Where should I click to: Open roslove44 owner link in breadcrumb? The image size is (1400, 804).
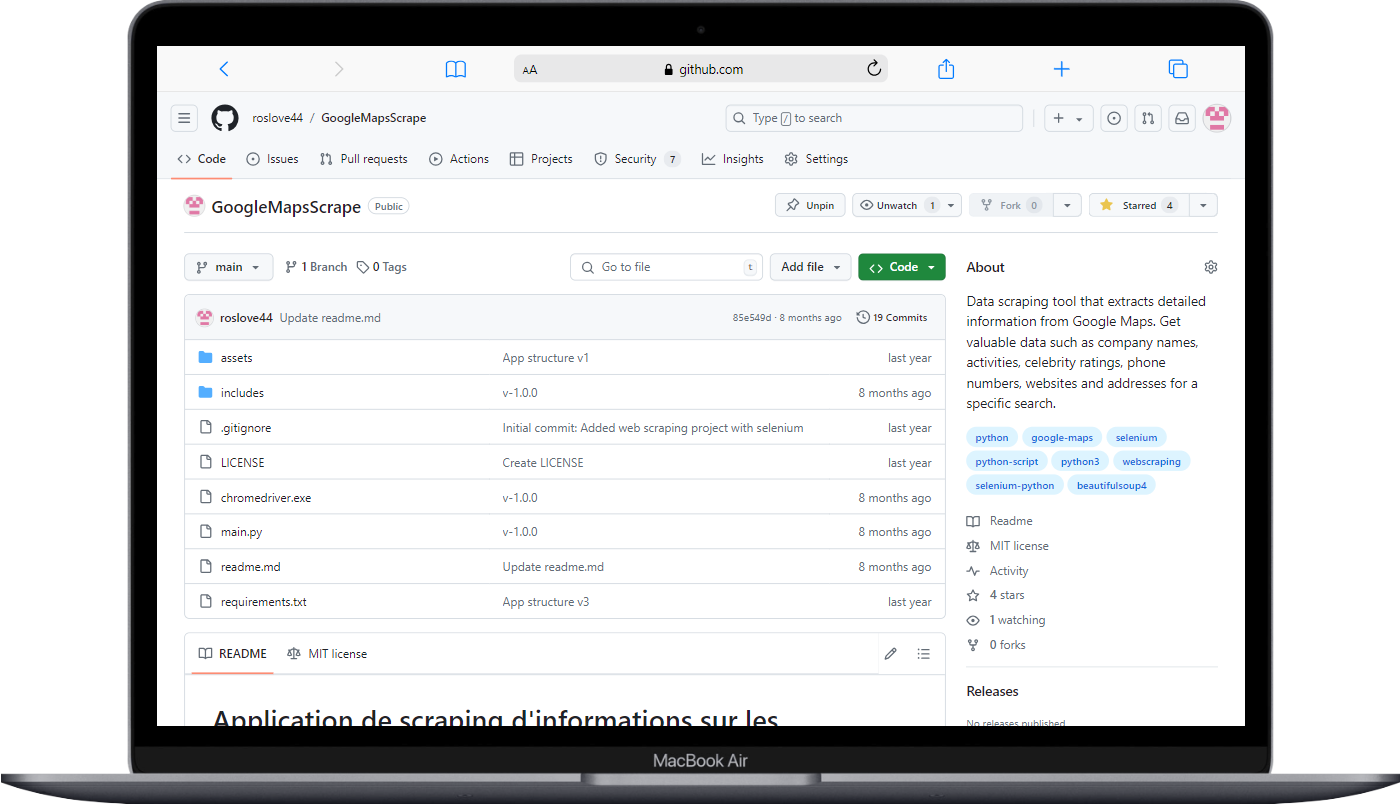click(278, 118)
